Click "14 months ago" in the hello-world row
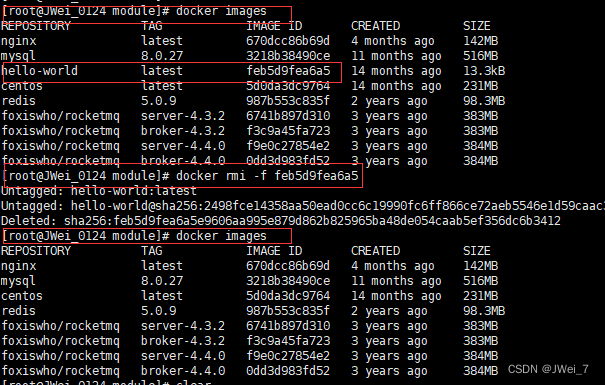 pos(396,71)
